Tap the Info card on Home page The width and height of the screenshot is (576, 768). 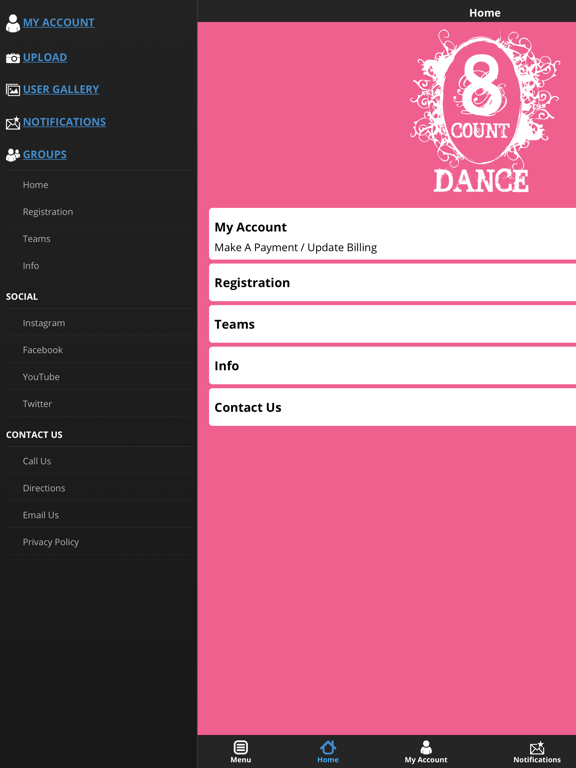392,366
